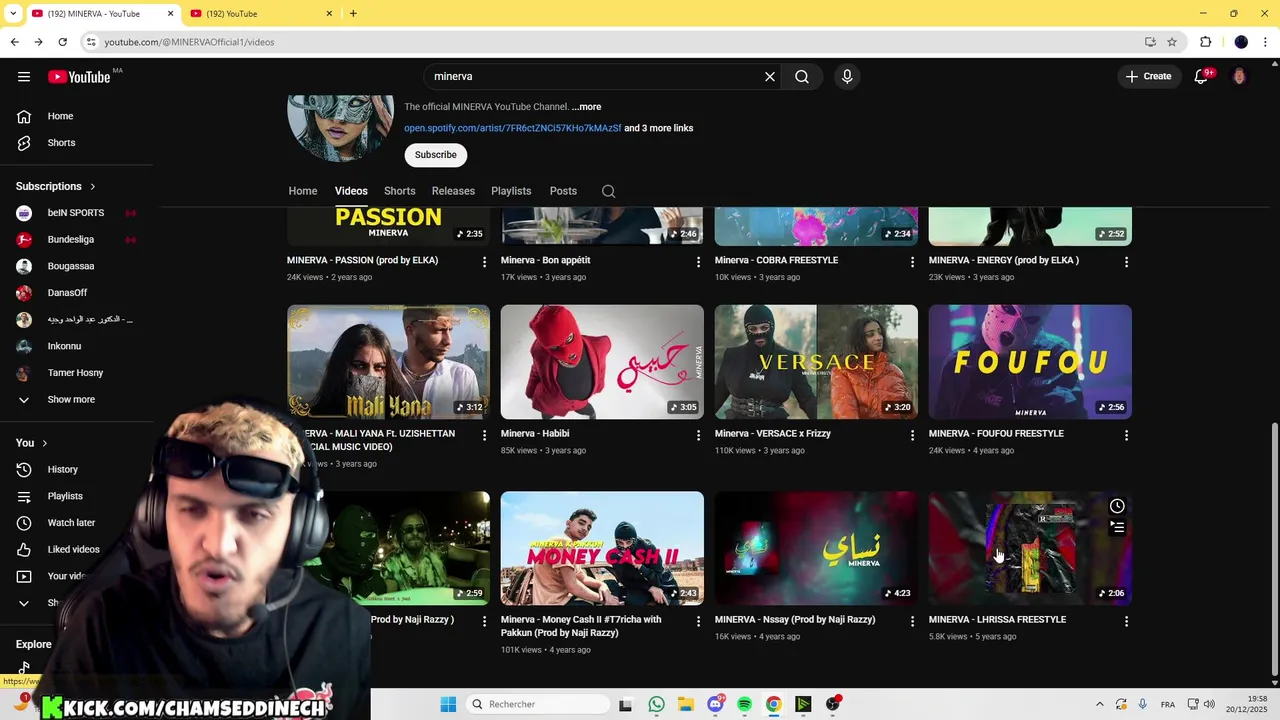This screenshot has width=1280, height=720.
Task: Open options for ENERGY (prod by ELKA)
Action: click(1126, 262)
